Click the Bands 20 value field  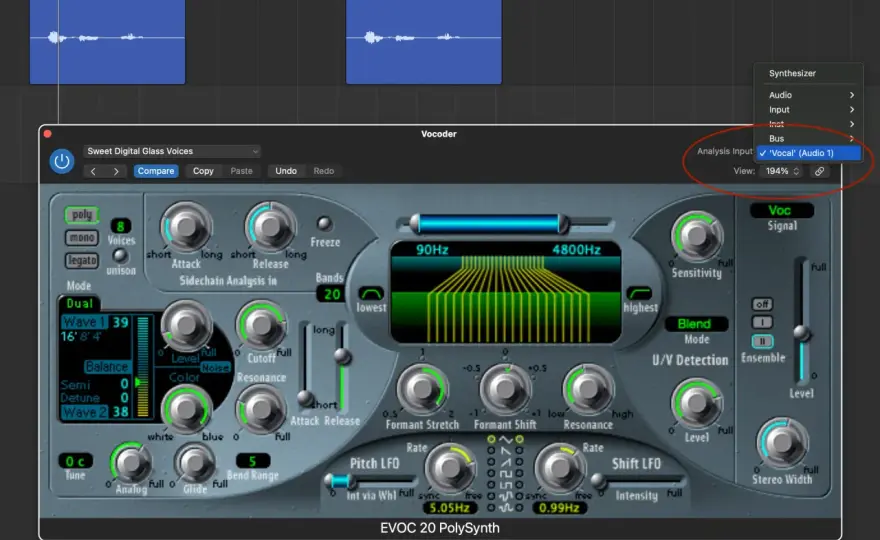point(331,294)
